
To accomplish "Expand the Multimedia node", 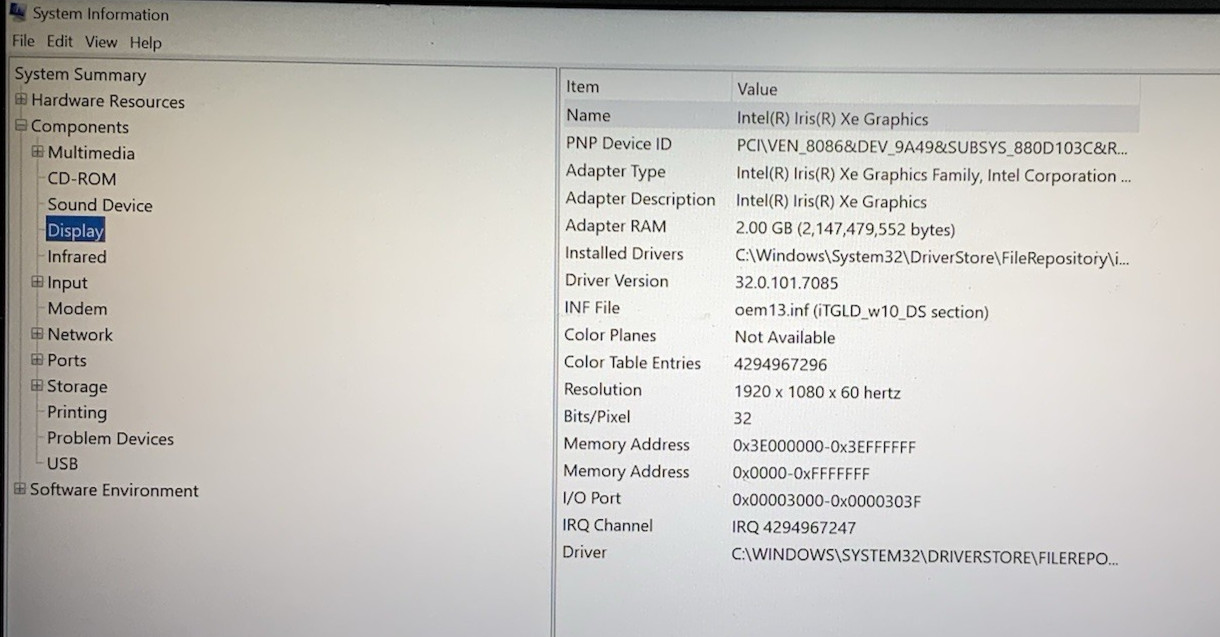I will point(37,152).
